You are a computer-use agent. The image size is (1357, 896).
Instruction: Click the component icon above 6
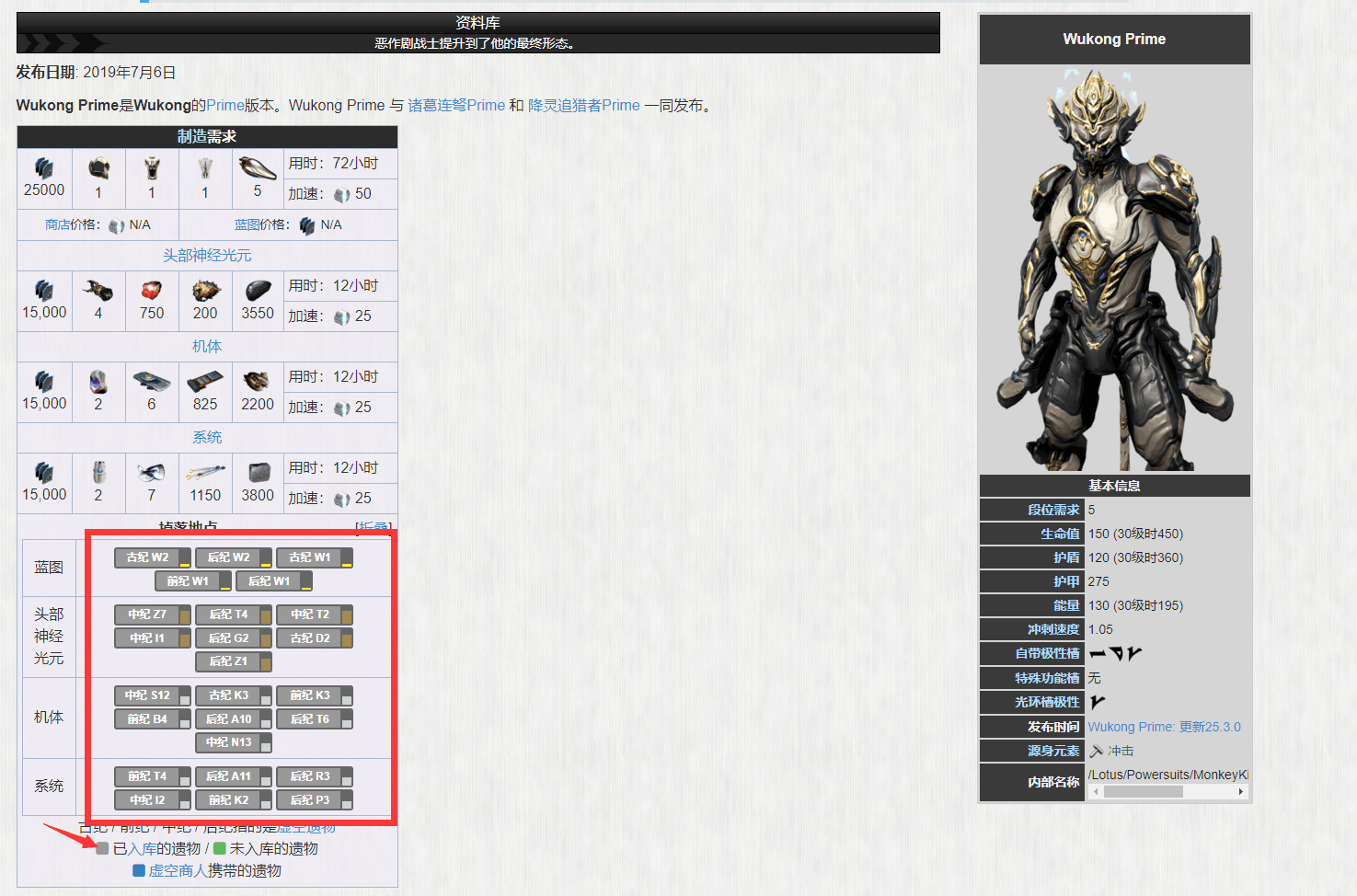152,381
